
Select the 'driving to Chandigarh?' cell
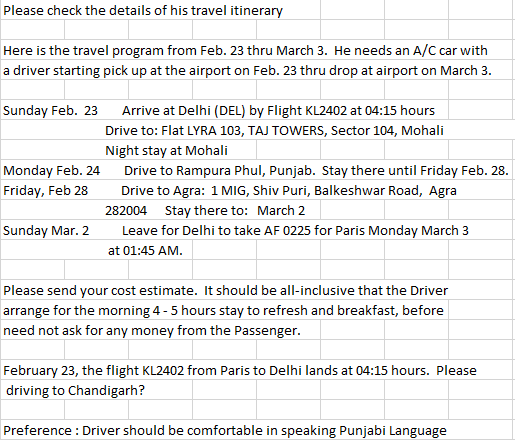(x=75, y=391)
